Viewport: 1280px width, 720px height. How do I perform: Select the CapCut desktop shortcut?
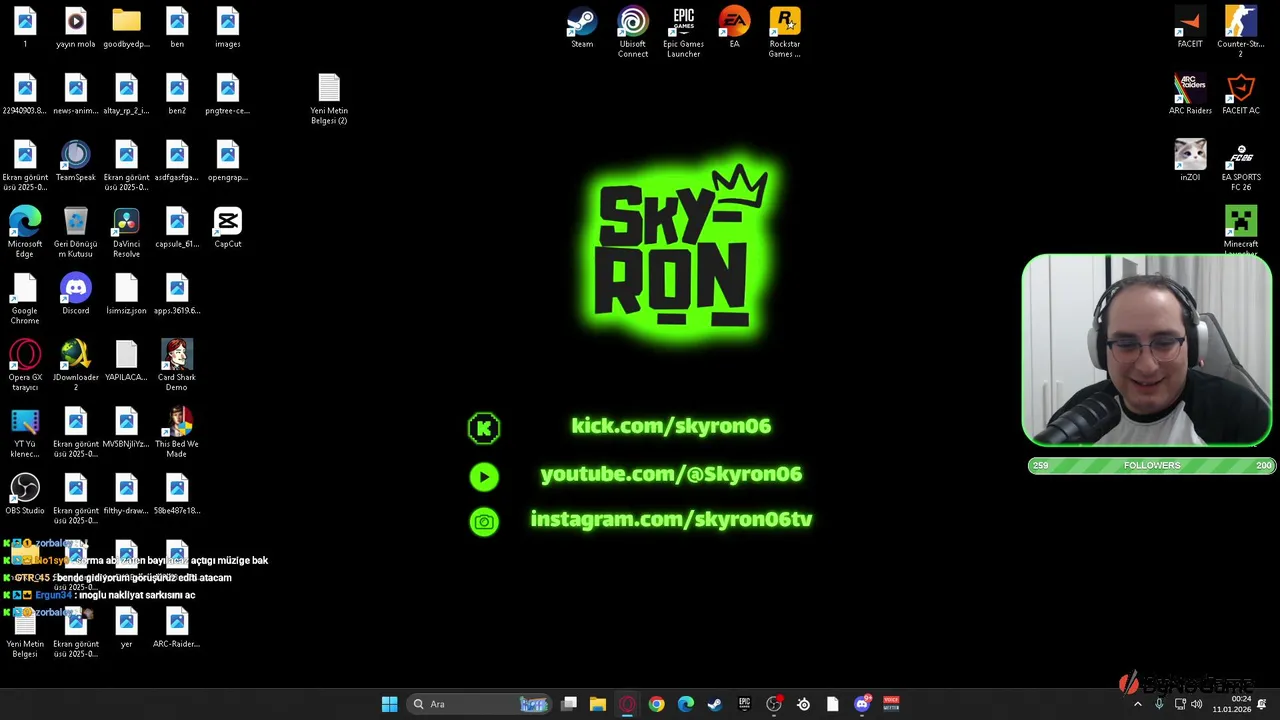tap(228, 228)
